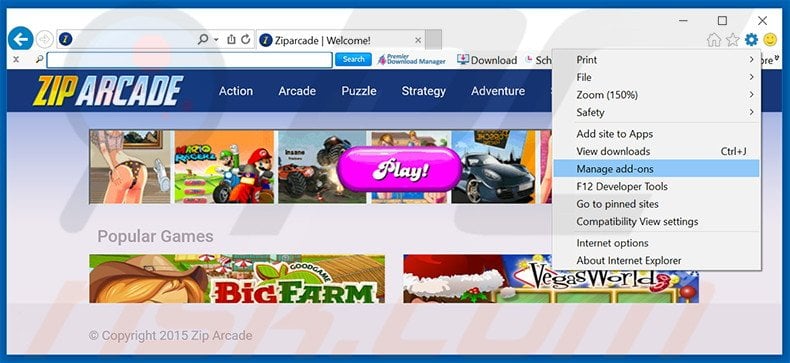Click the toolbar's small magnifier icon
790x363 pixels.
[39, 59]
